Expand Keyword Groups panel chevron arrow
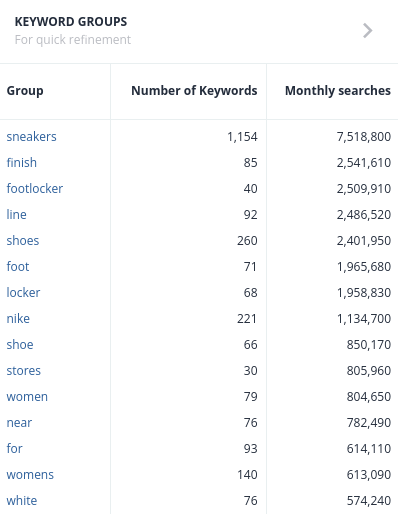This screenshot has height=514, width=398. point(367,31)
